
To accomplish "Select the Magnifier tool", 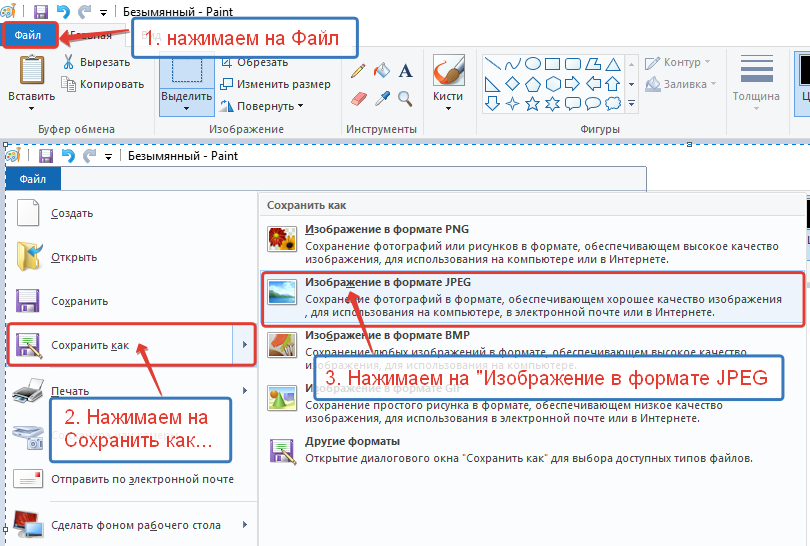I will 406,98.
